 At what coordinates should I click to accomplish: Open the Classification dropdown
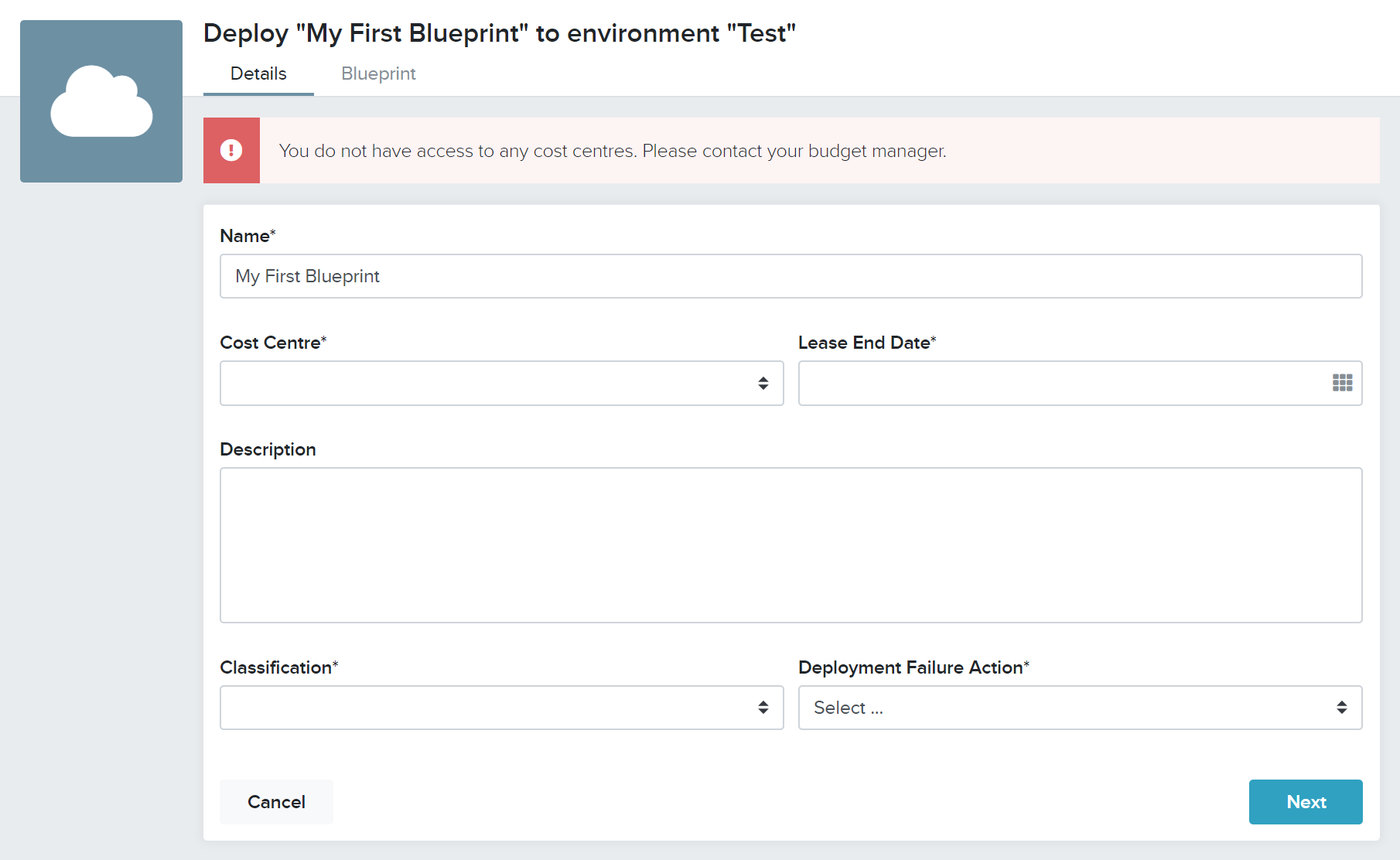501,708
